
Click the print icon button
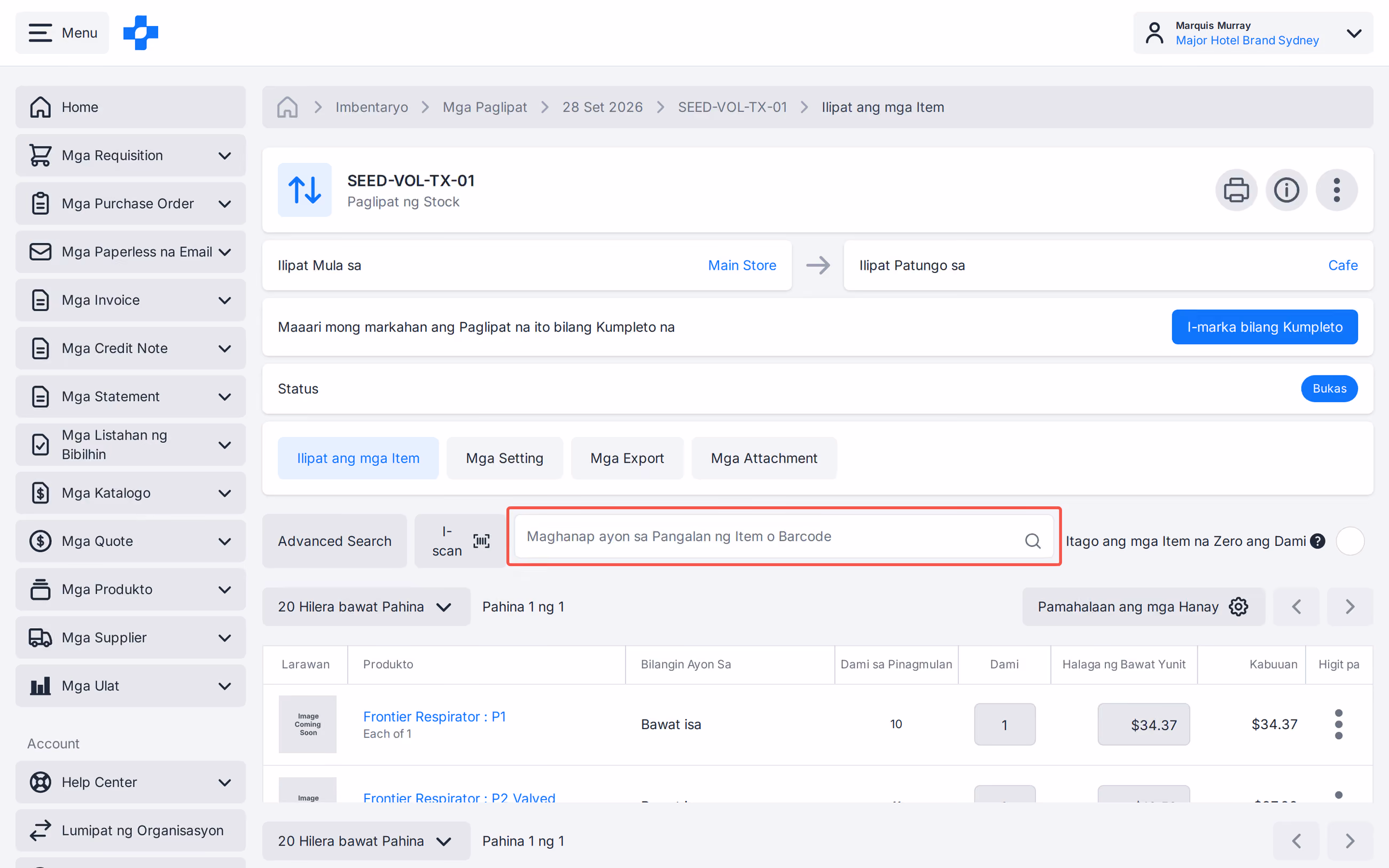[1236, 190]
